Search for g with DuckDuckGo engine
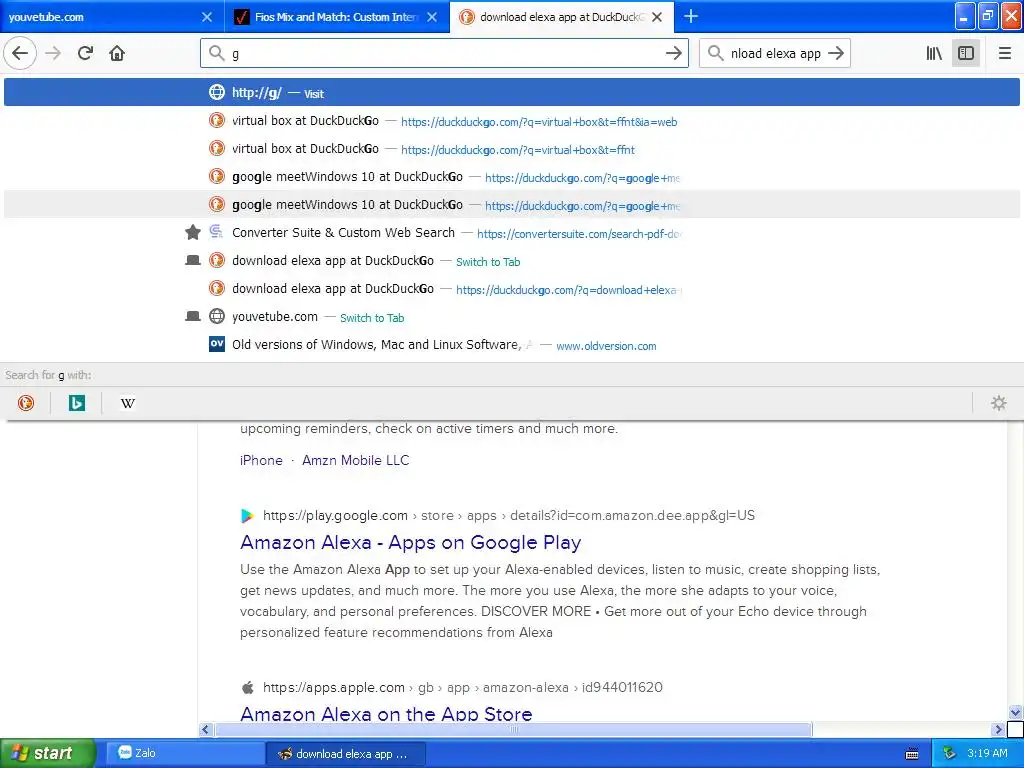This screenshot has height=768, width=1024. click(25, 403)
